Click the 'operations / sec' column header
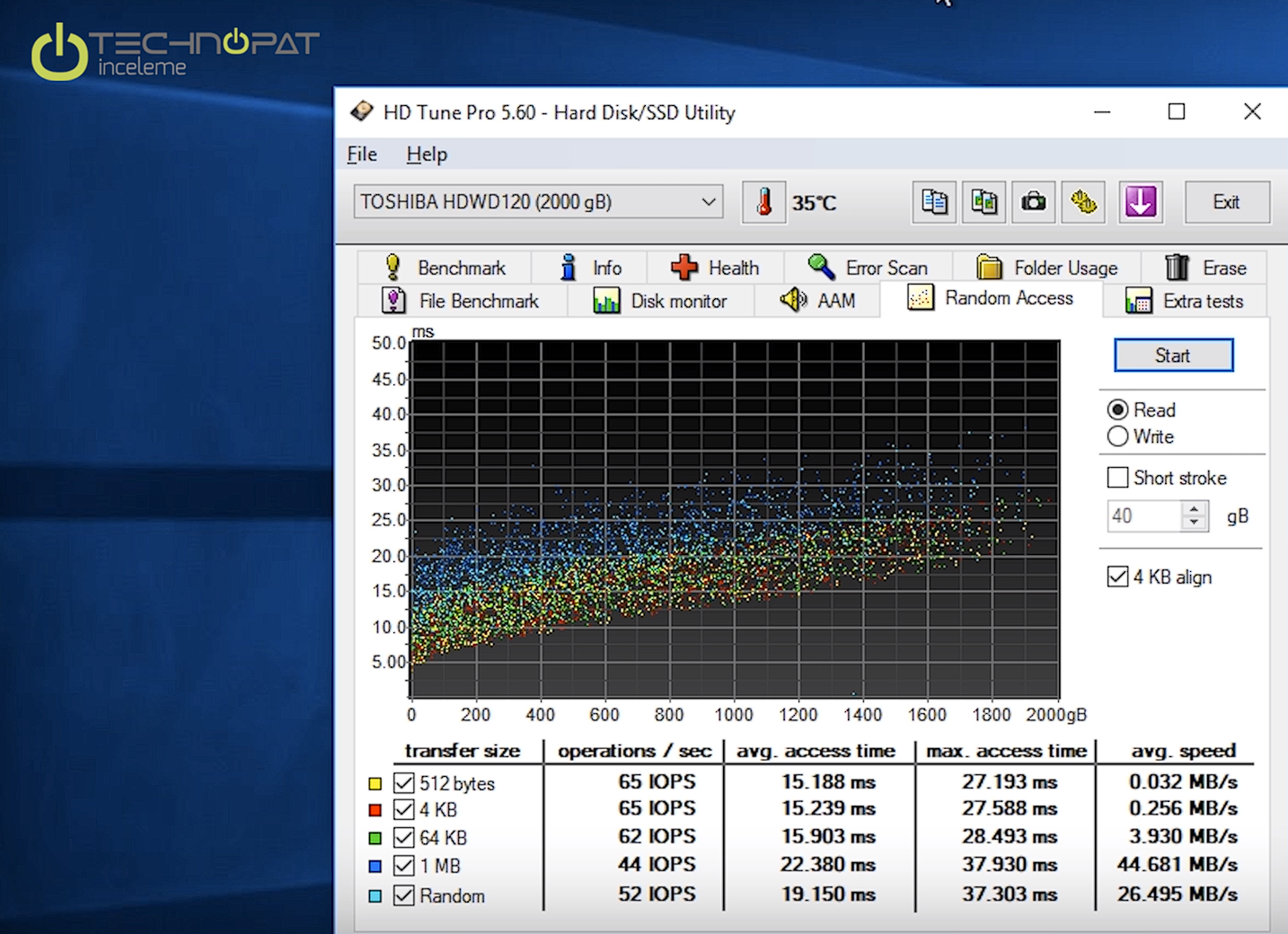1288x934 pixels. click(634, 751)
